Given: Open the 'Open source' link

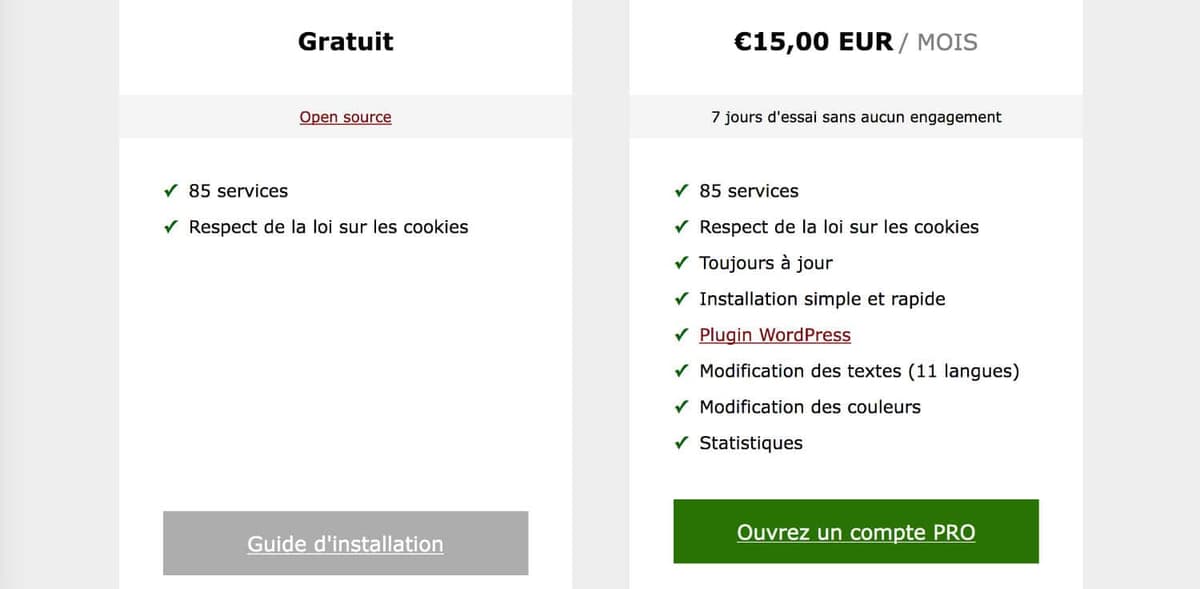Looking at the screenshot, I should tap(345, 117).
